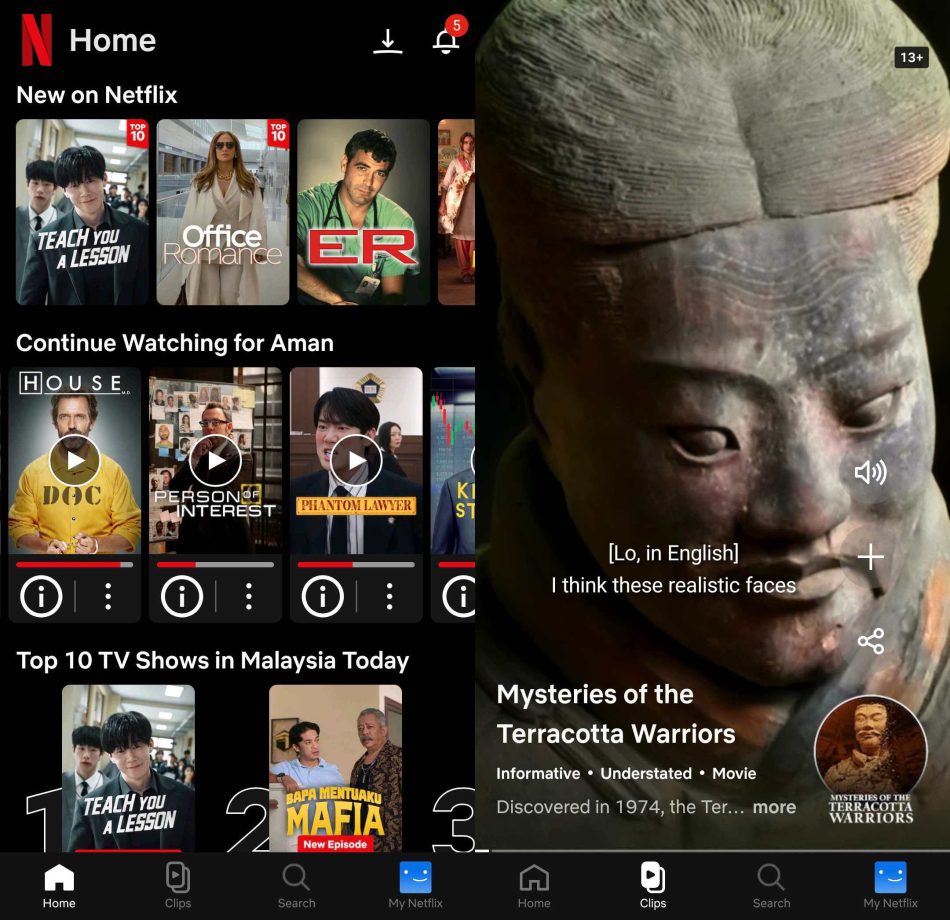Click House watch progress bar

[x=75, y=564]
